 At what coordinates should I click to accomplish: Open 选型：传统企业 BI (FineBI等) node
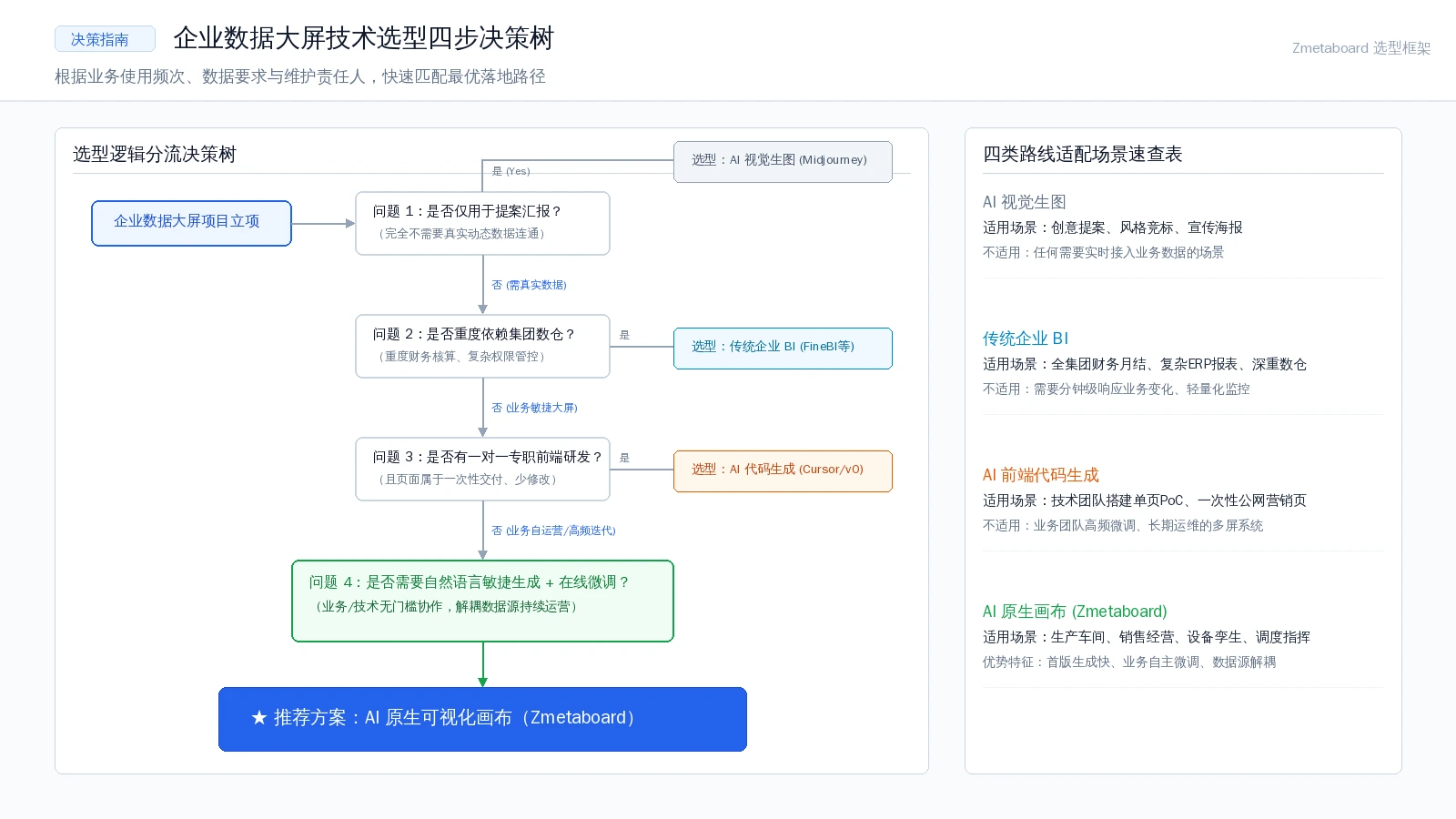click(x=783, y=348)
